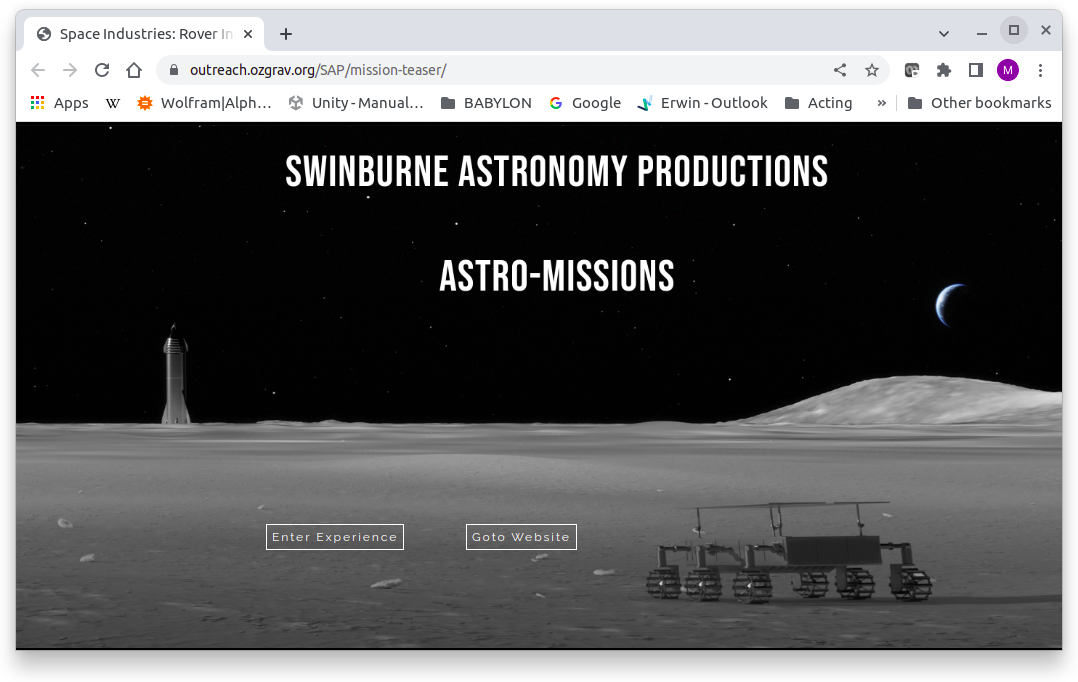
Task: Switch to the Space Industries: Rover tab
Action: coord(139,33)
